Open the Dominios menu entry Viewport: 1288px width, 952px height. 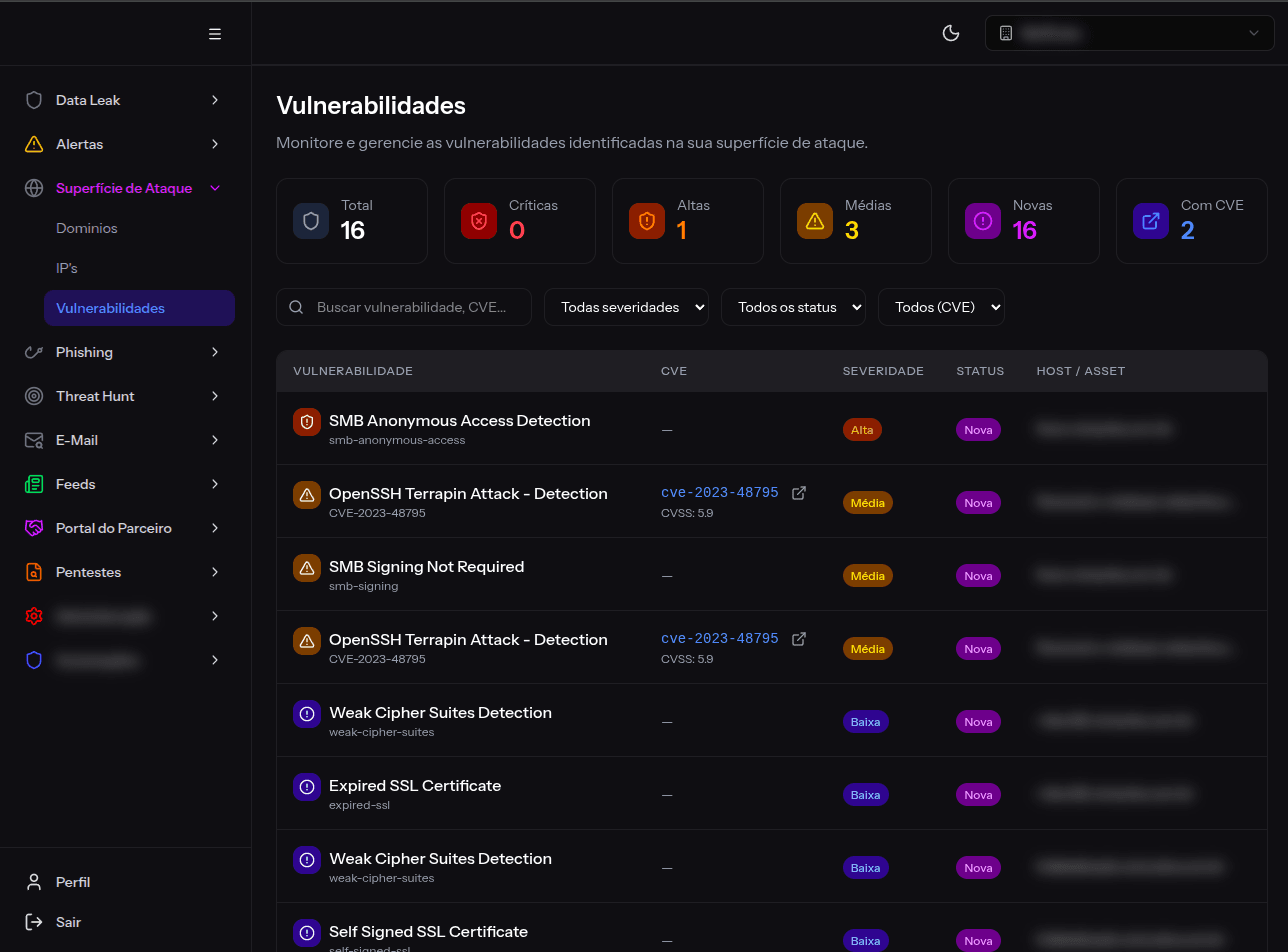click(87, 228)
